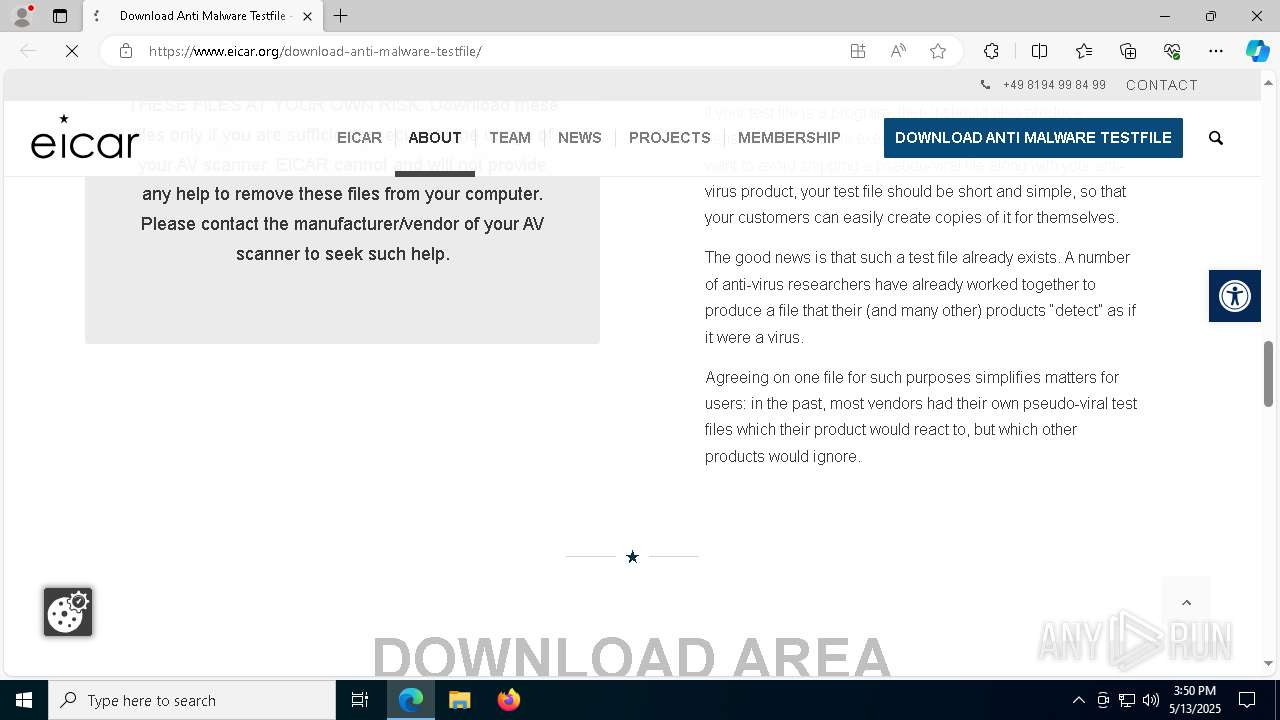
Task: Open Task View
Action: pyautogui.click(x=360, y=700)
